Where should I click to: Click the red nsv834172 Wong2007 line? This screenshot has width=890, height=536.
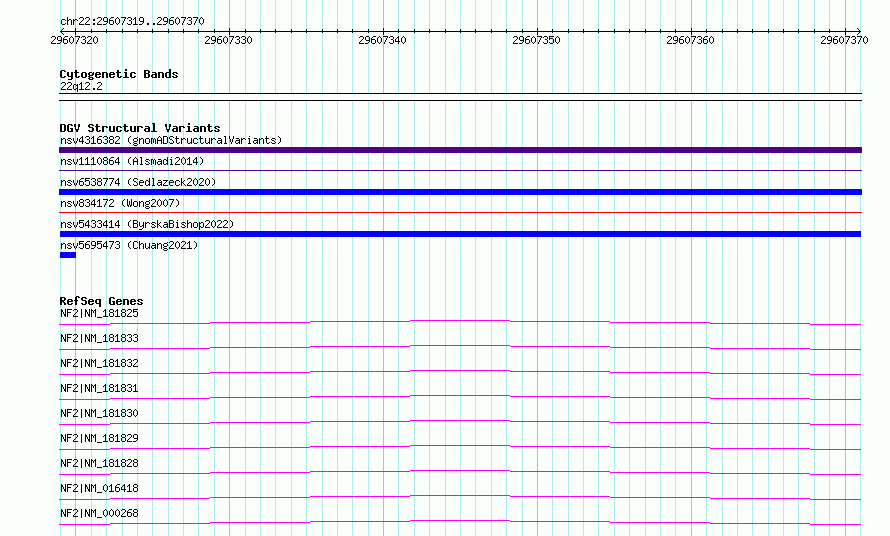click(x=460, y=213)
